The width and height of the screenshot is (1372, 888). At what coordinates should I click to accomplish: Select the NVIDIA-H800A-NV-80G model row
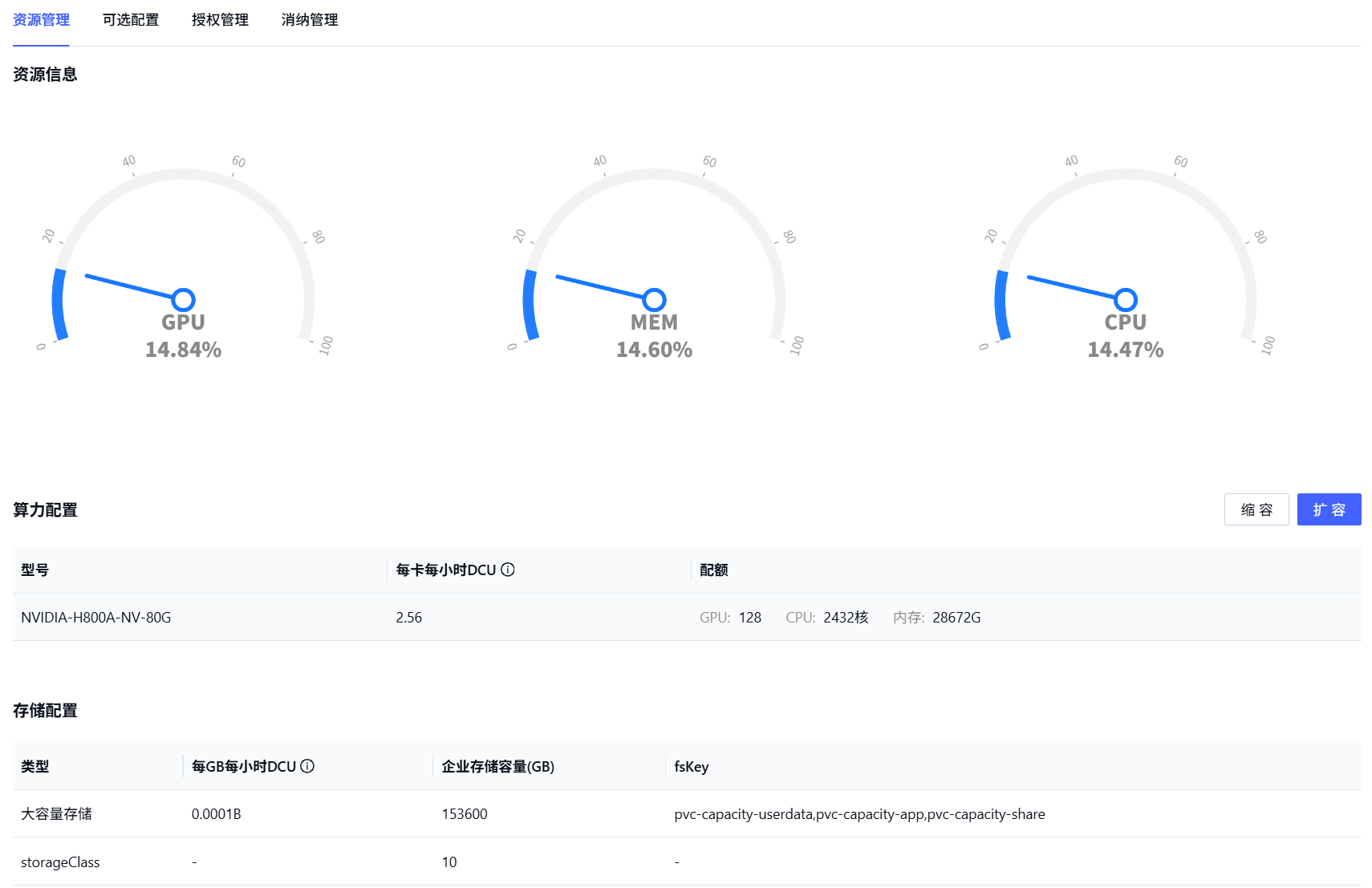tap(96, 618)
